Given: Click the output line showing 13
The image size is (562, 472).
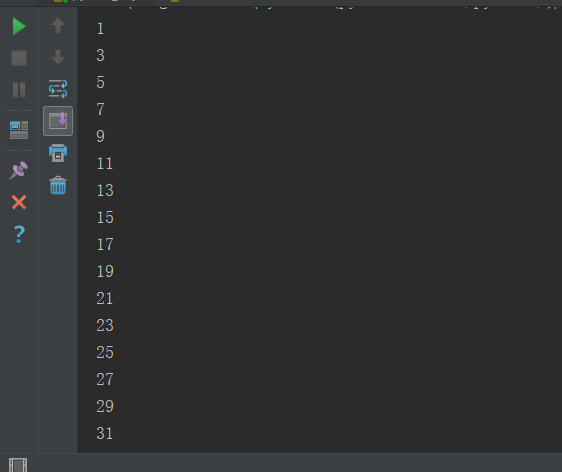Looking at the screenshot, I should pyautogui.click(x=105, y=190).
